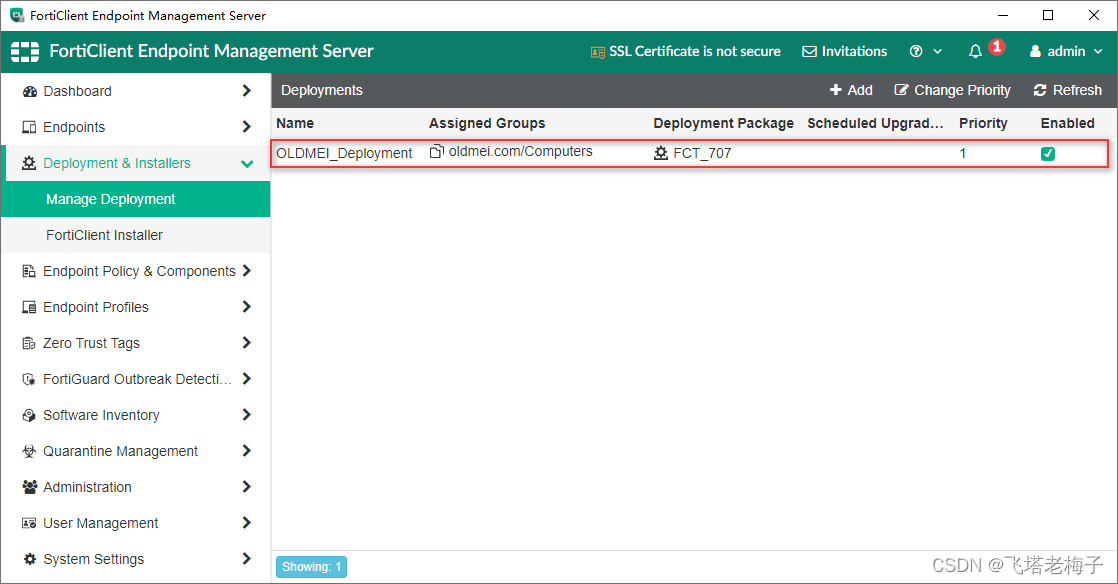The height and width of the screenshot is (584, 1118).
Task: Open Software Inventory menu label
Action: [101, 415]
